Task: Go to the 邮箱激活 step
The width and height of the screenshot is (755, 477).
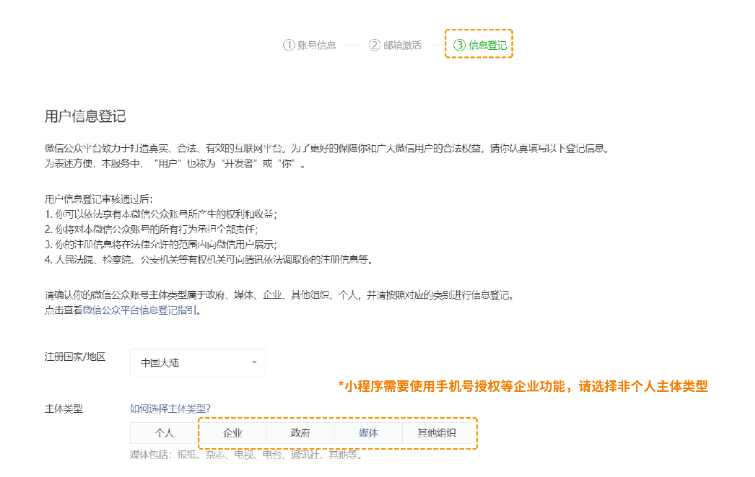Action: point(402,45)
